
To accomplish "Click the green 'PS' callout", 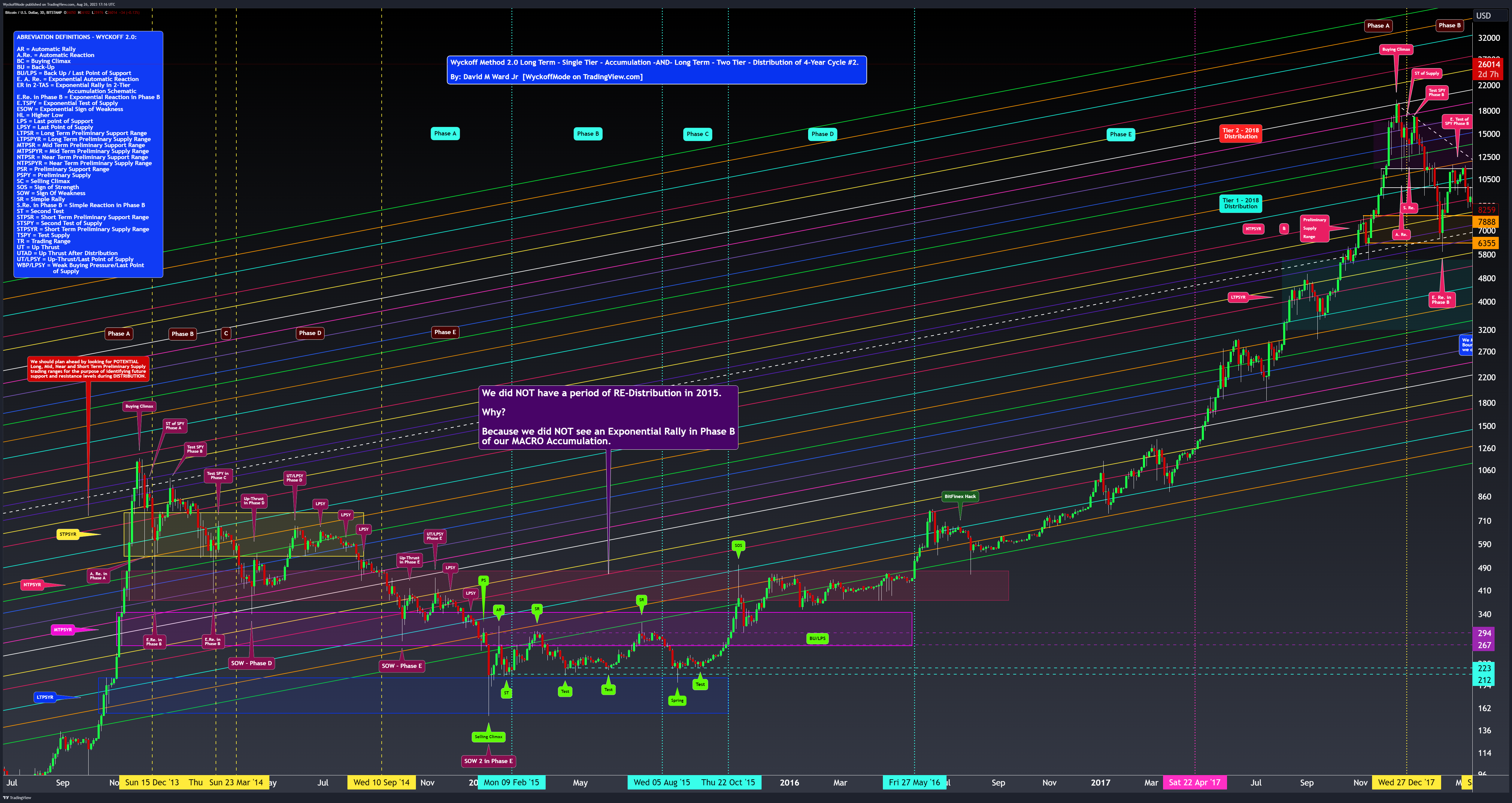I will pos(484,581).
